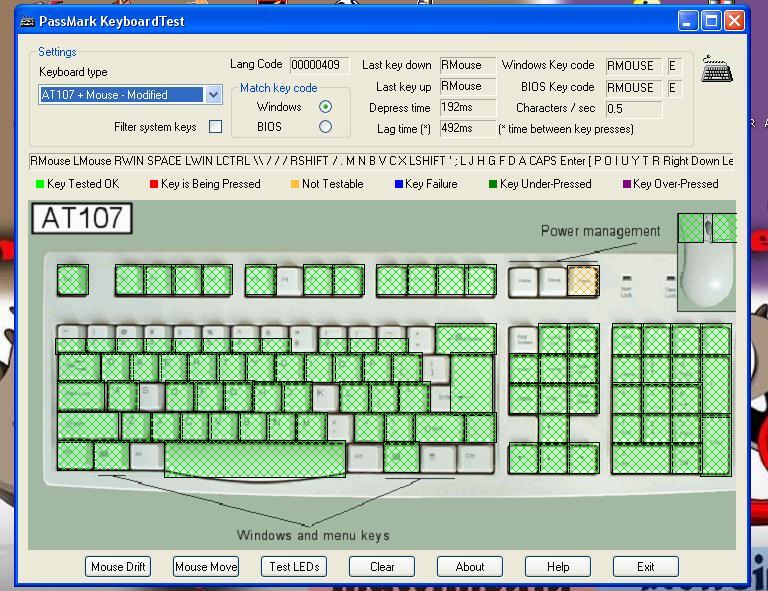Expand the Keyboard type dropdown arrow
768x591 pixels.
pyautogui.click(x=213, y=95)
